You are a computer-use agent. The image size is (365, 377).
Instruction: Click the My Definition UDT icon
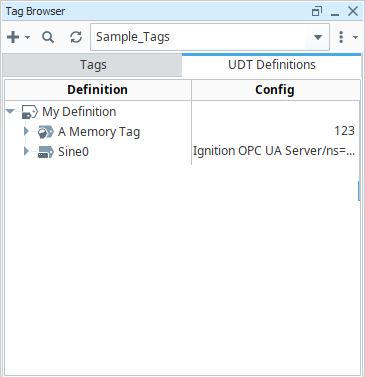pos(30,112)
